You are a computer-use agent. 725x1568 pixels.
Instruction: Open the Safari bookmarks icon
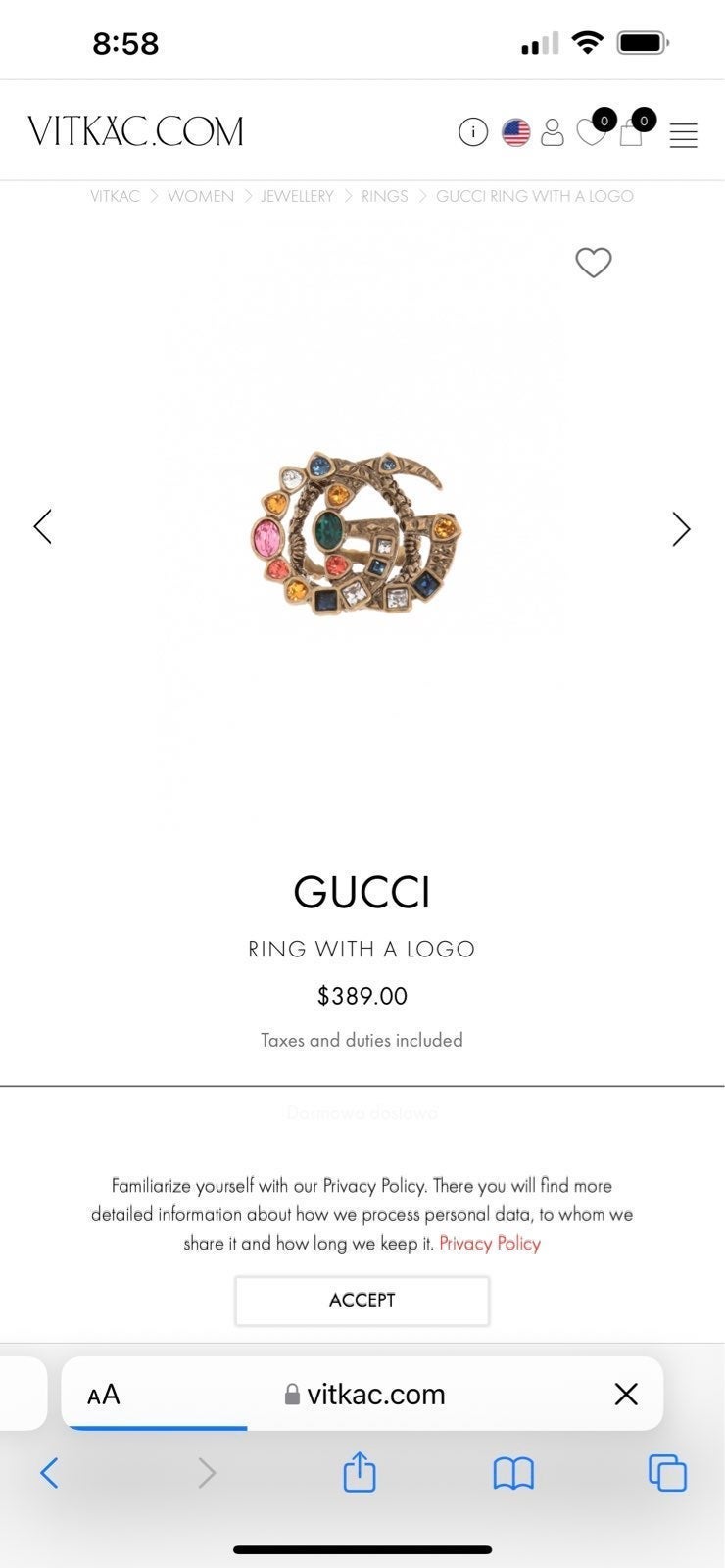pos(513,1473)
